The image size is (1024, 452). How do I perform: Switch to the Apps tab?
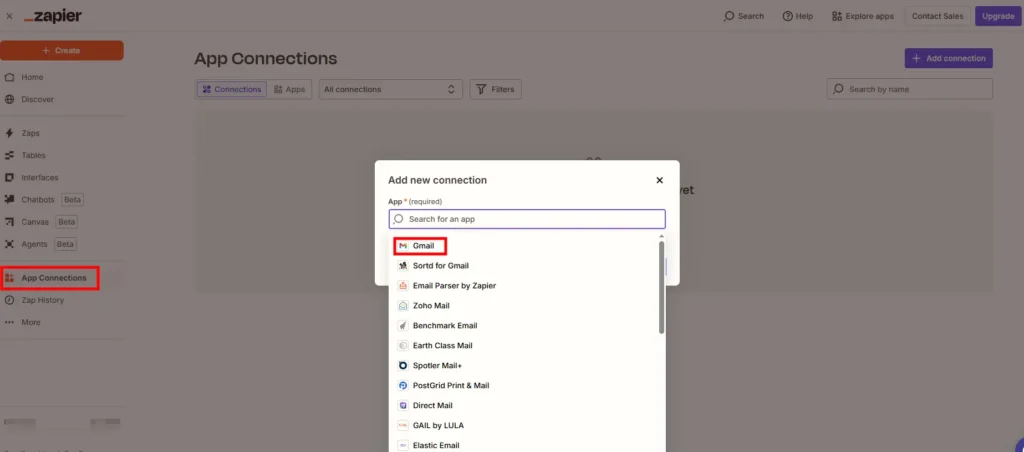[289, 89]
